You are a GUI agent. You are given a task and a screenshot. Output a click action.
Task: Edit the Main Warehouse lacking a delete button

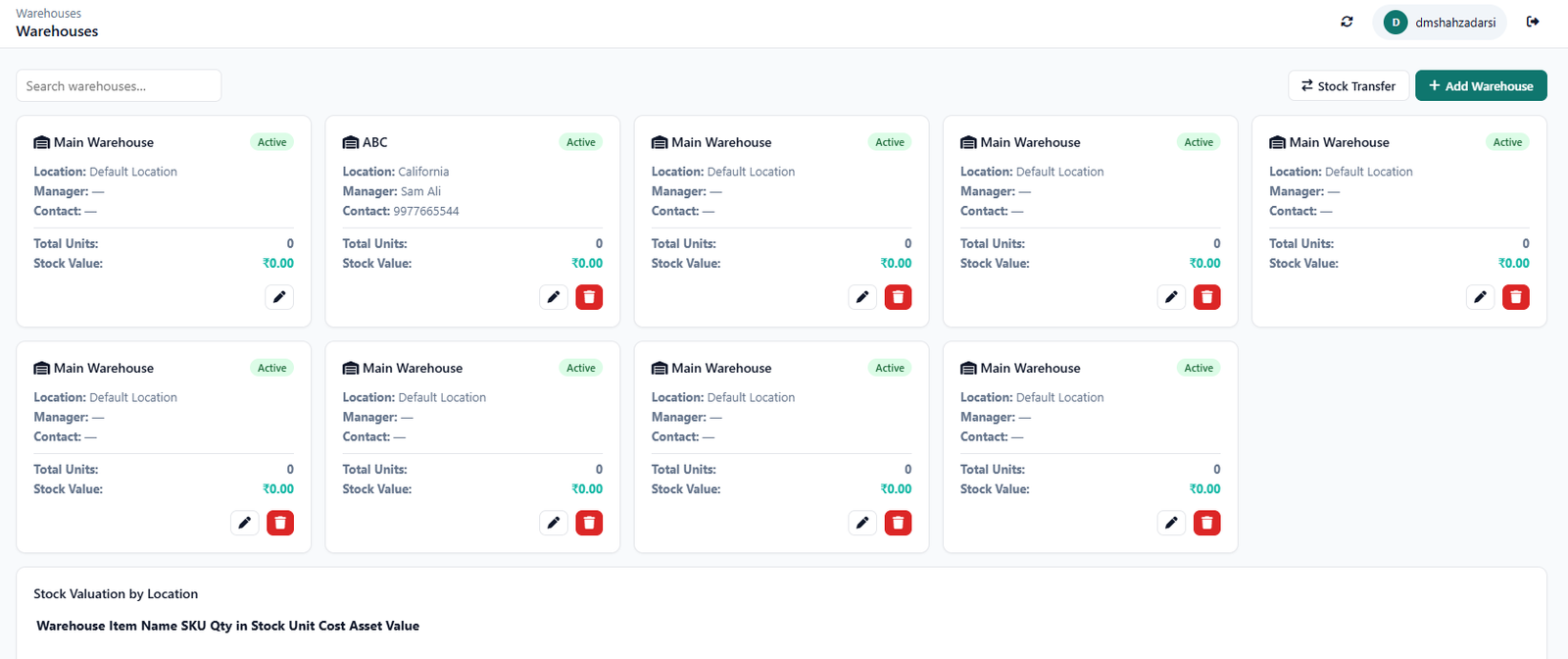(279, 297)
